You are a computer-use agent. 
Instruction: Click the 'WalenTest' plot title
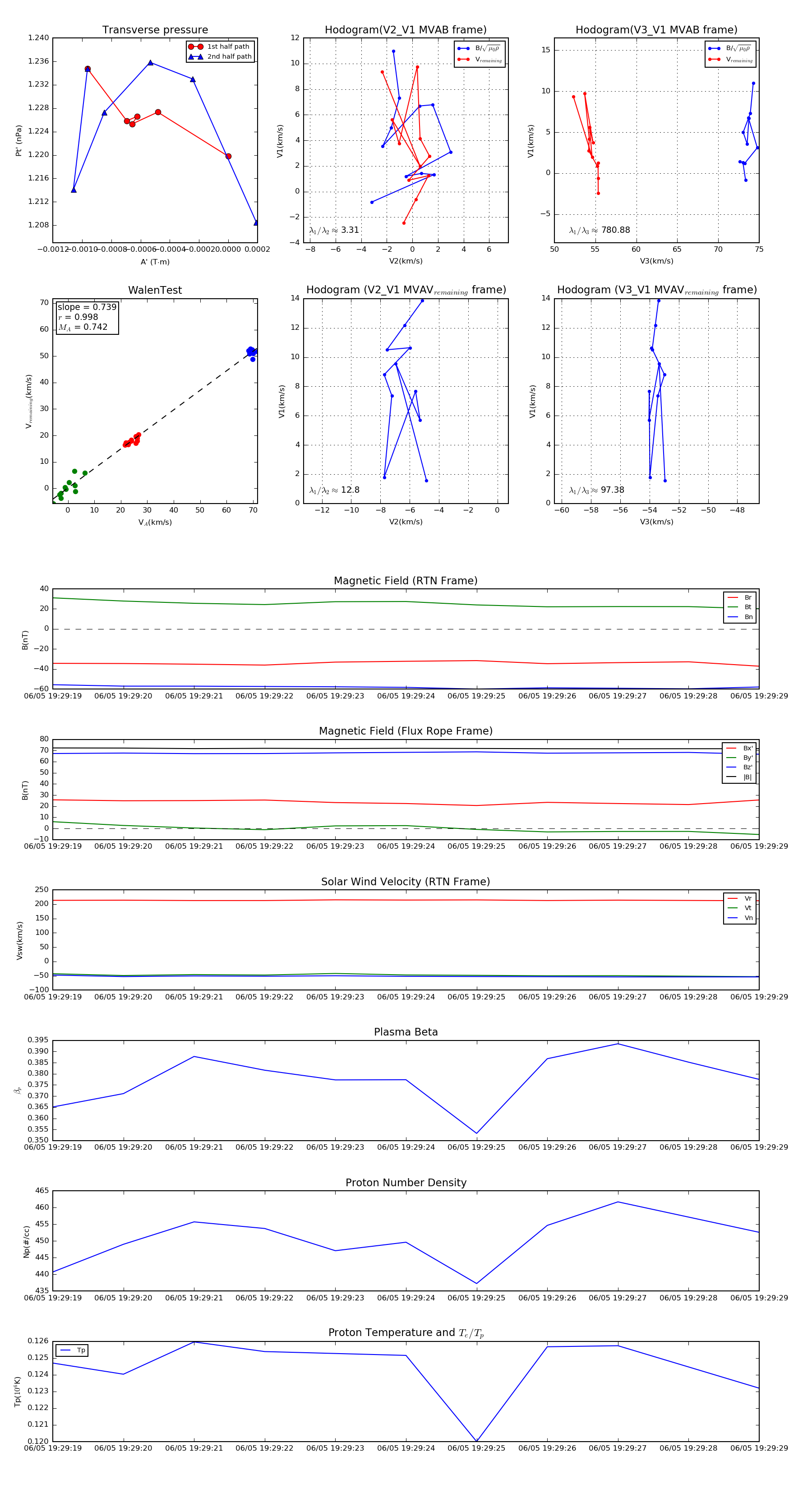[155, 290]
